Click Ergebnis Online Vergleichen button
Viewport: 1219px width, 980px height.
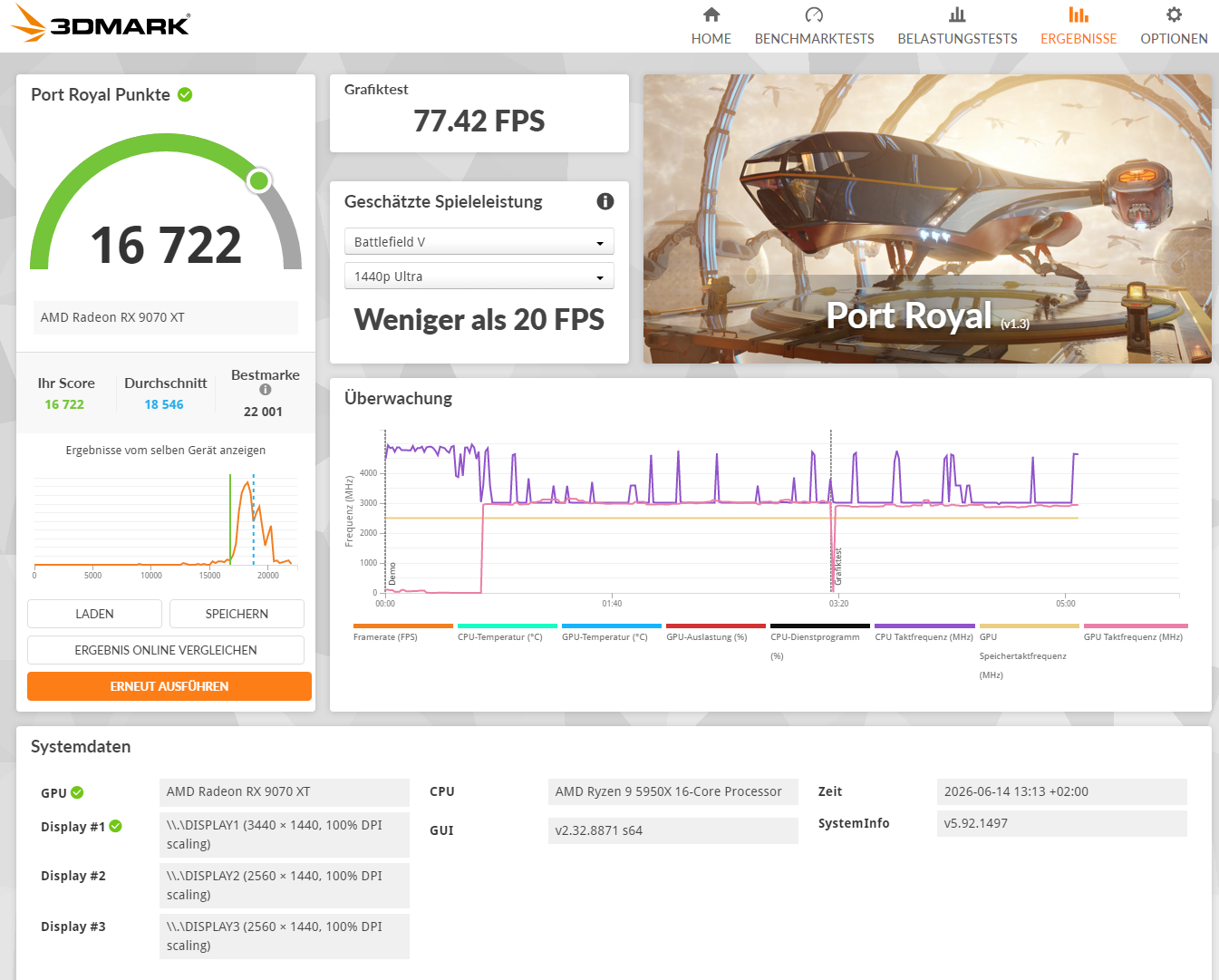point(166,650)
